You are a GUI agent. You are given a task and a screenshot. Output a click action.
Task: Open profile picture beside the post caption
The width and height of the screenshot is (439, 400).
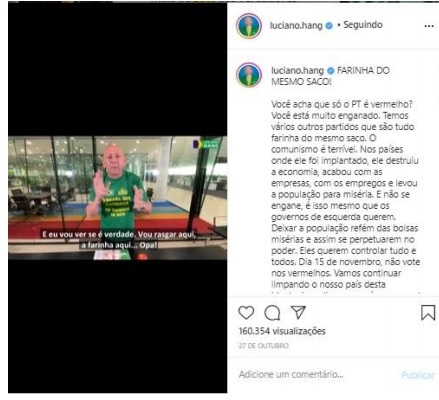click(249, 75)
